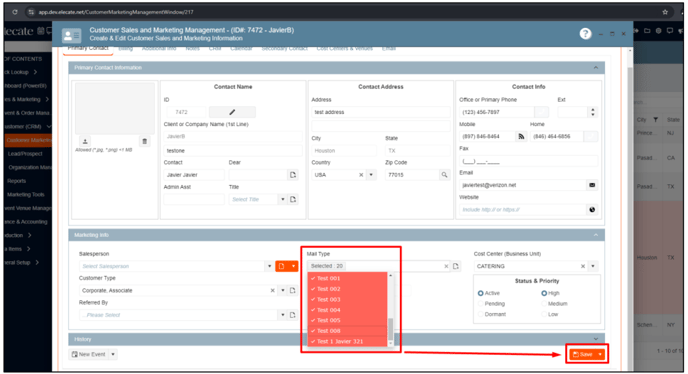Select the Pending status radio button
The image size is (688, 374).
pos(480,304)
